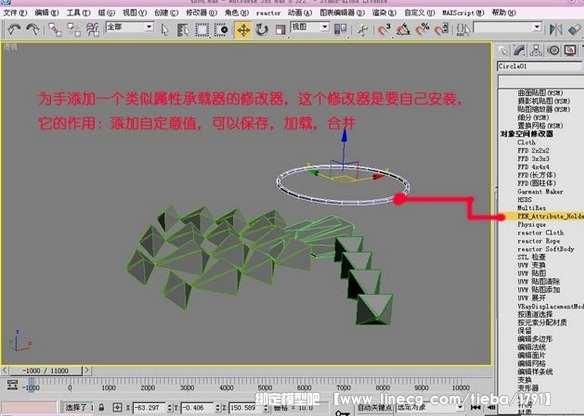Click the Circle01 object name field
Screen dimensions: 584x416
pos(540,66)
